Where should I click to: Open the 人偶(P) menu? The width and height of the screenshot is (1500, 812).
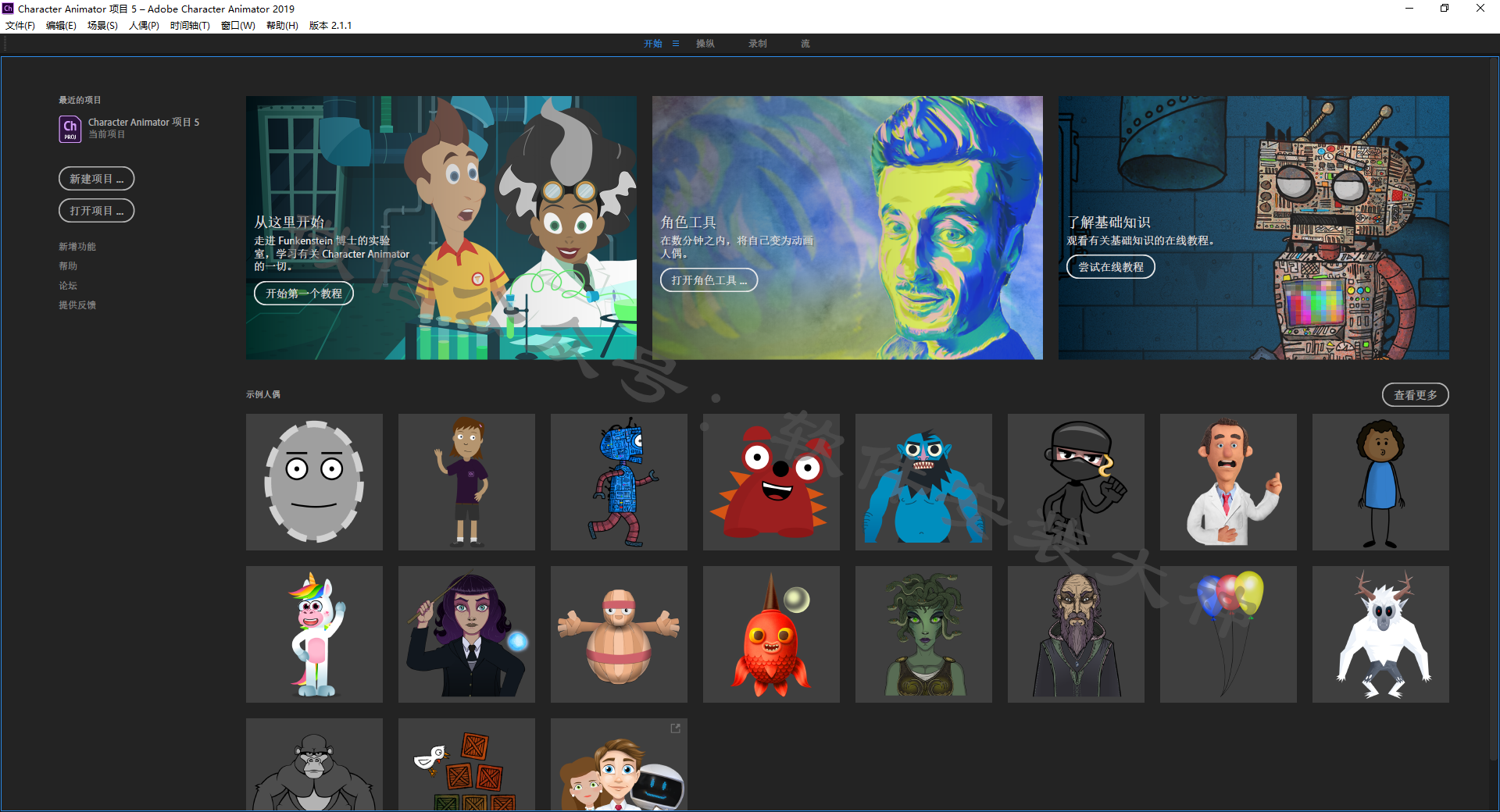click(144, 25)
